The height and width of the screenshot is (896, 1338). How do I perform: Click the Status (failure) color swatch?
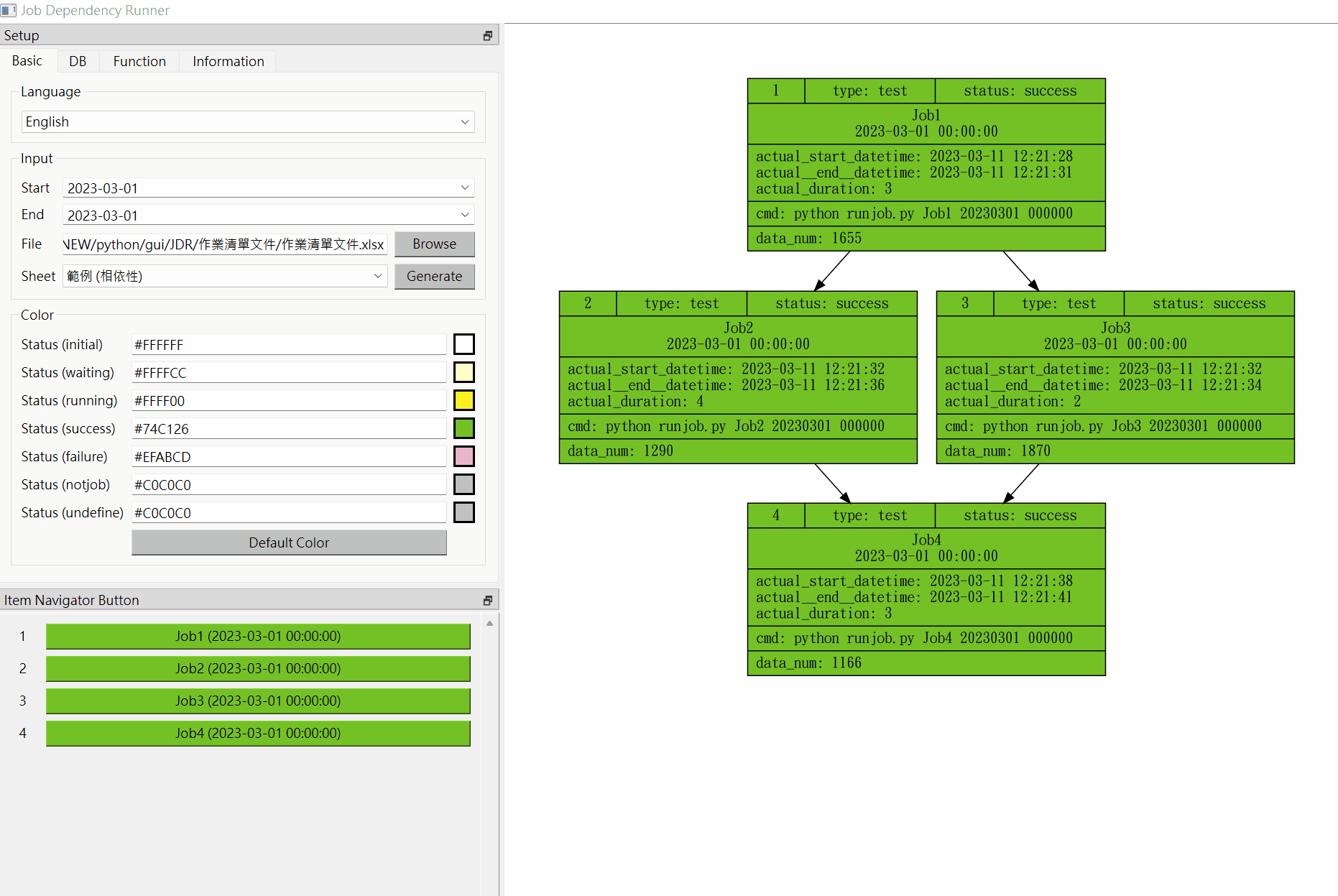(x=463, y=456)
